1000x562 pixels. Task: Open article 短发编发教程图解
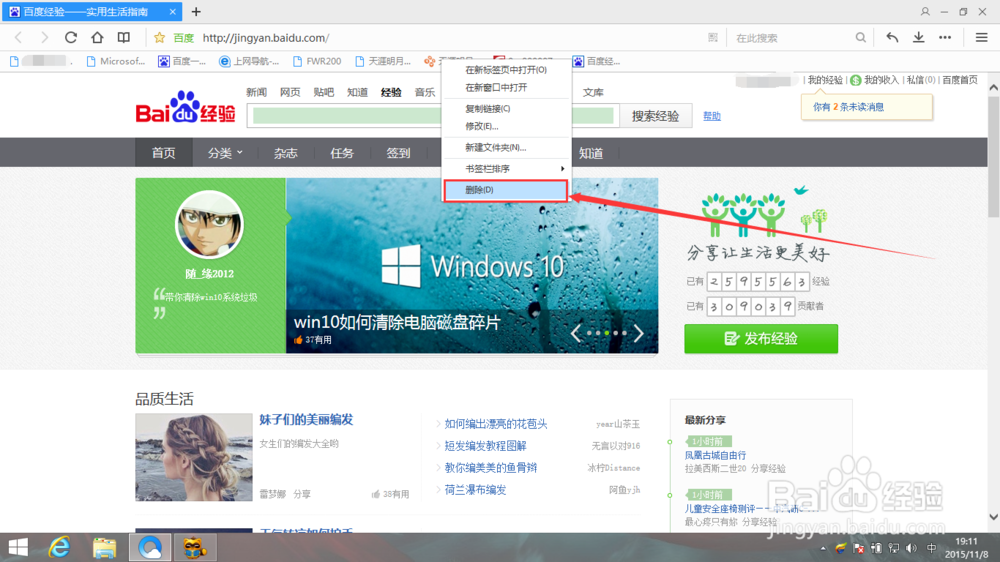point(485,446)
